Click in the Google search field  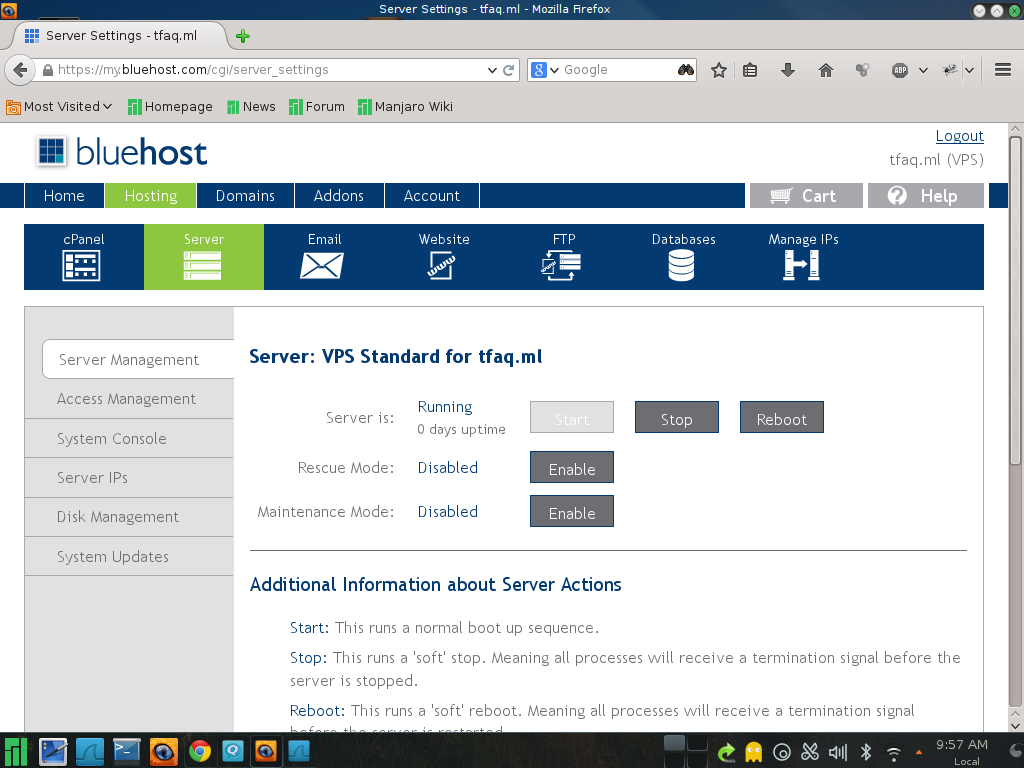tap(615, 70)
